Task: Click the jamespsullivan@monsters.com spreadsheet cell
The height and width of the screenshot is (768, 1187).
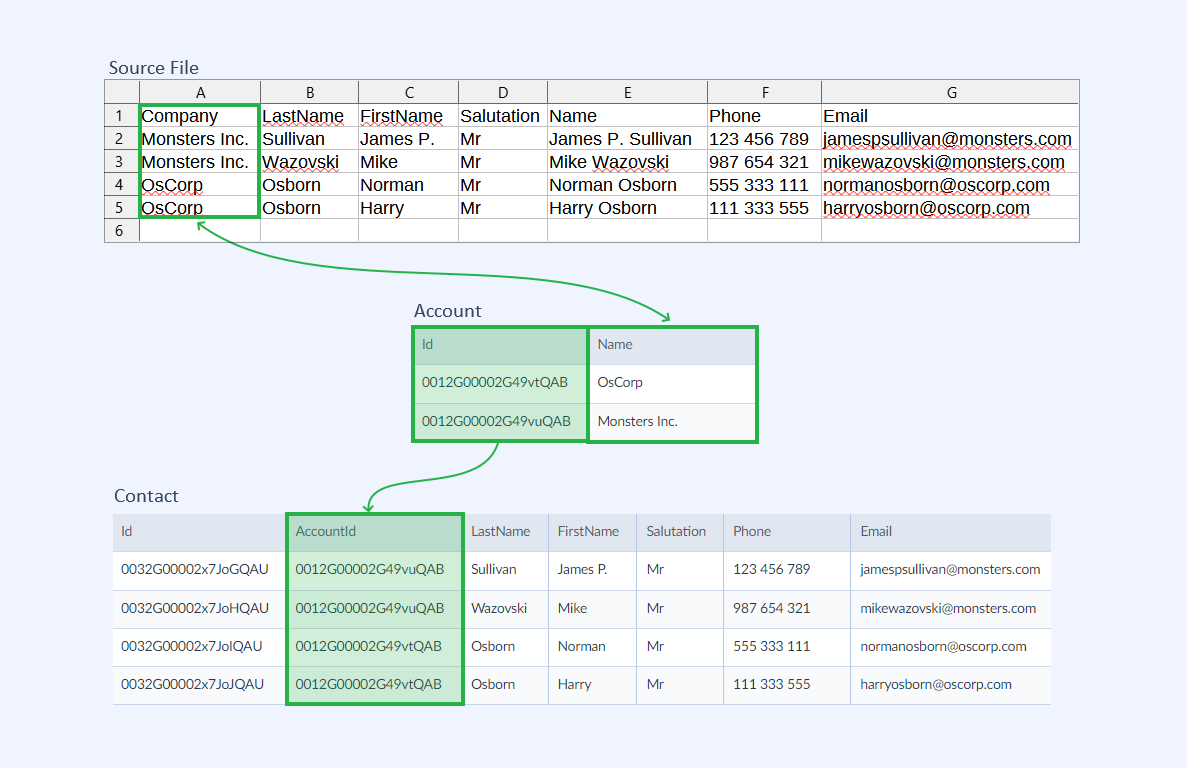Action: tap(951, 139)
